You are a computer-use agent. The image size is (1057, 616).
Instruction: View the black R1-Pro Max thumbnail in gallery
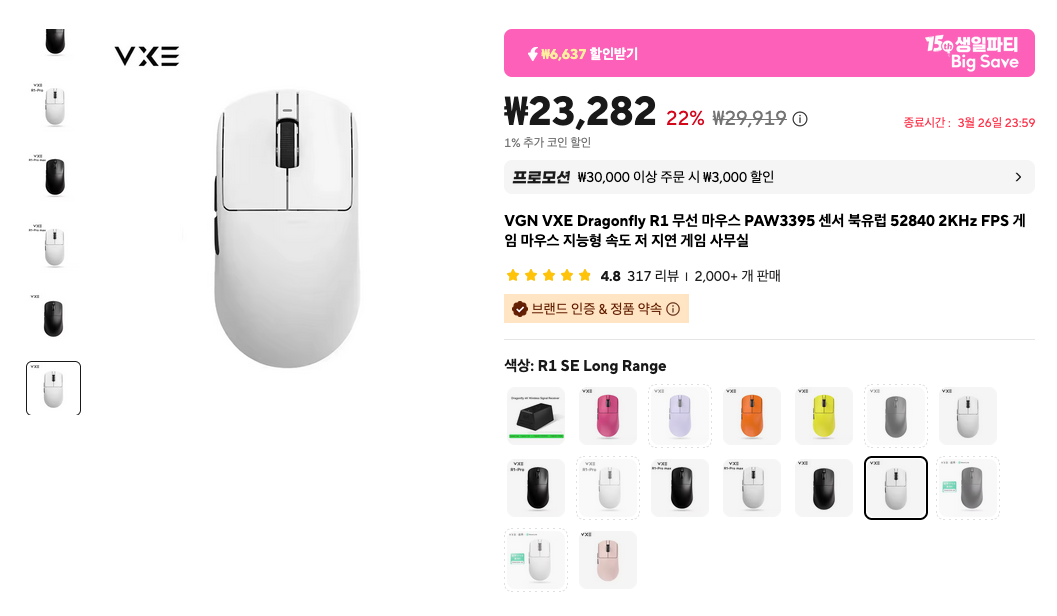(x=54, y=177)
